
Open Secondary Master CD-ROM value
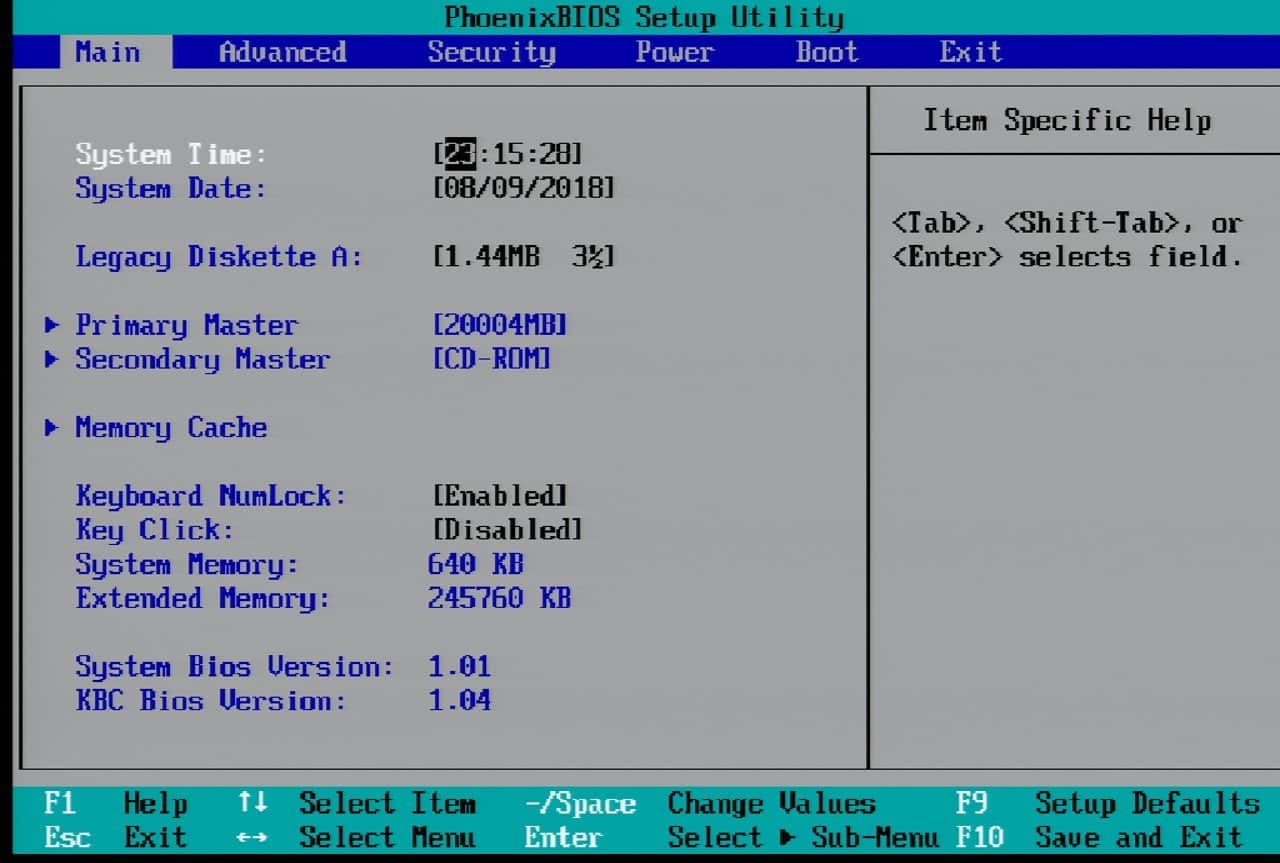pyautogui.click(x=492, y=359)
